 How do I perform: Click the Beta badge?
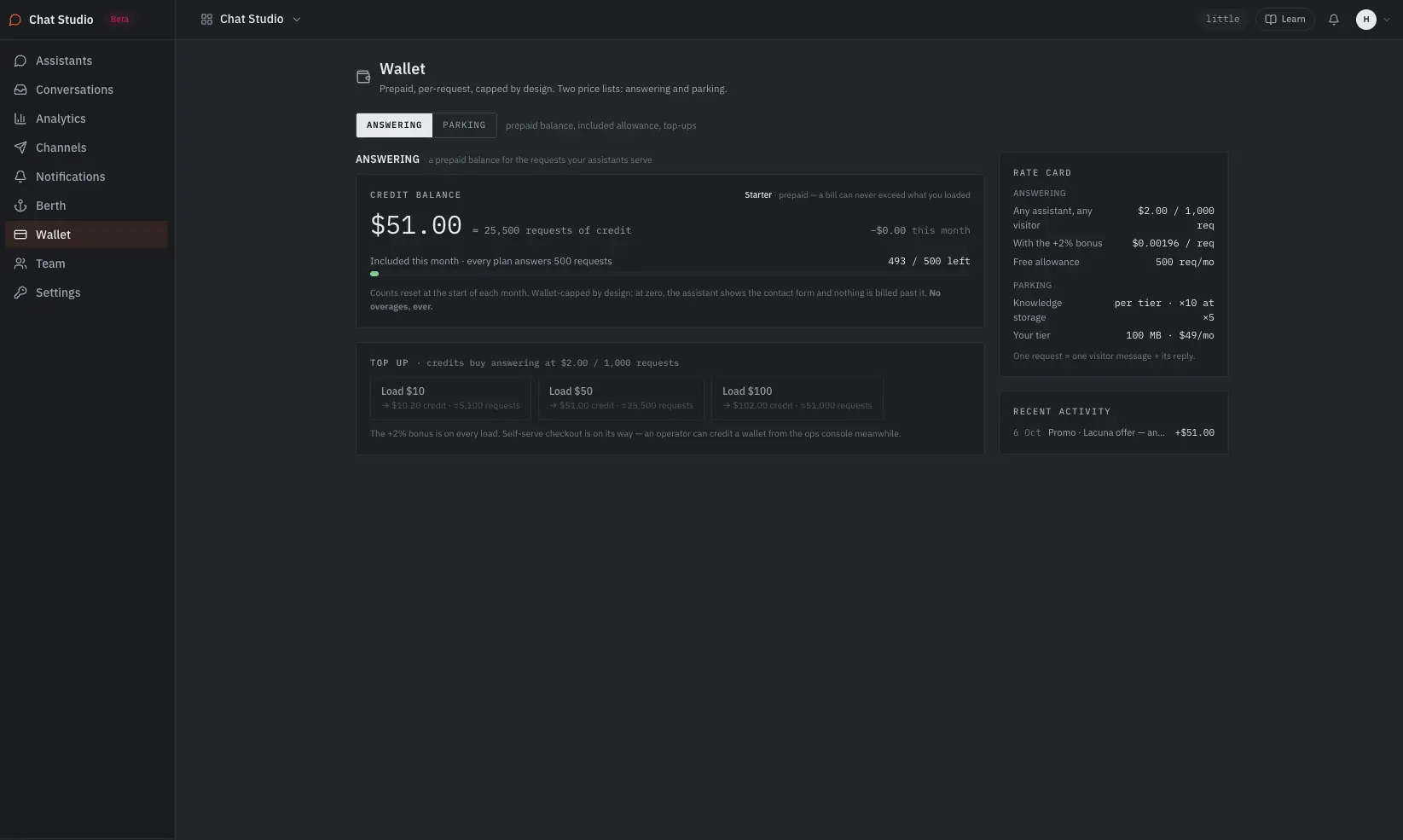119,20
